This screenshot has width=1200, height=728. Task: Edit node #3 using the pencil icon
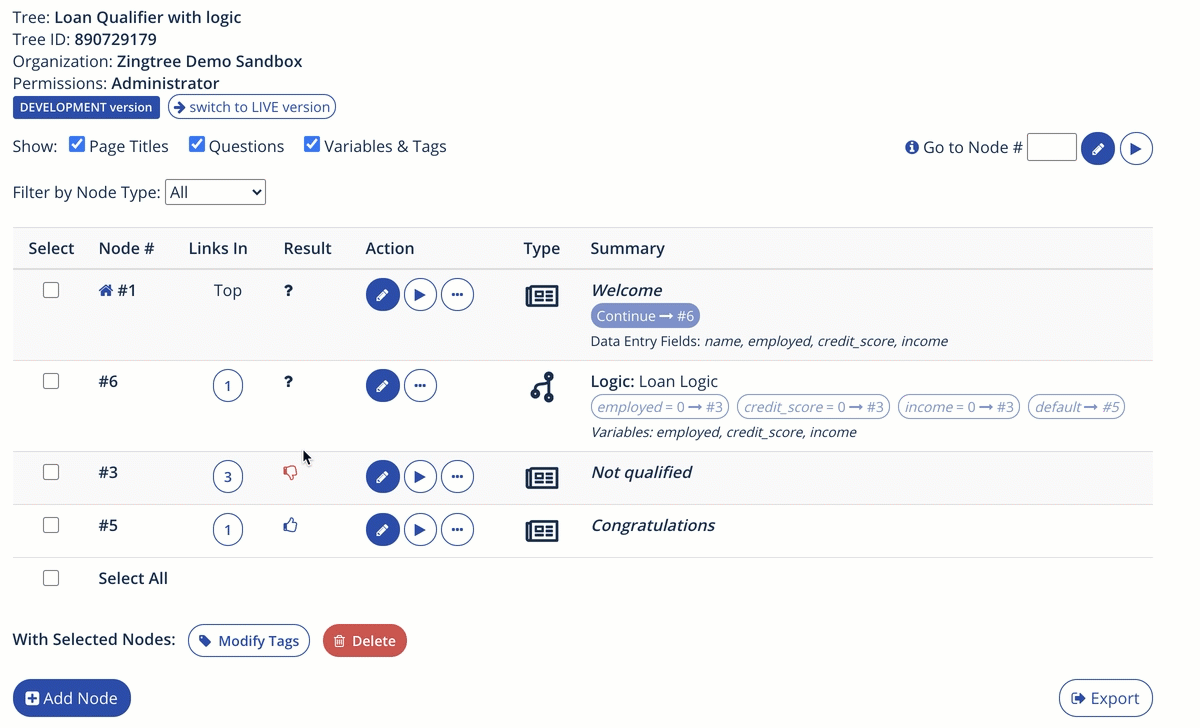click(x=383, y=476)
